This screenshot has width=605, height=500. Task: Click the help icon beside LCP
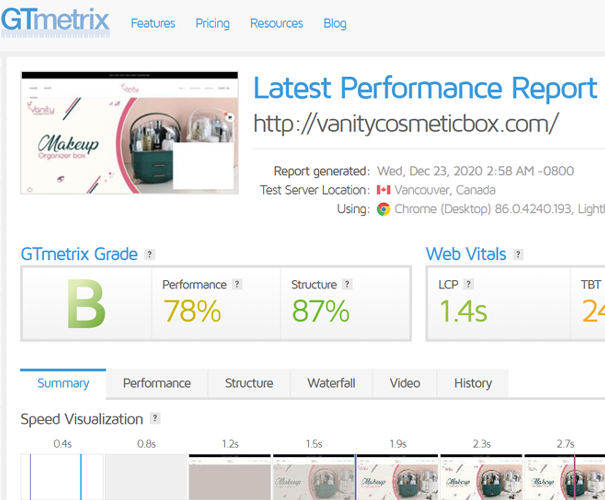point(468,284)
